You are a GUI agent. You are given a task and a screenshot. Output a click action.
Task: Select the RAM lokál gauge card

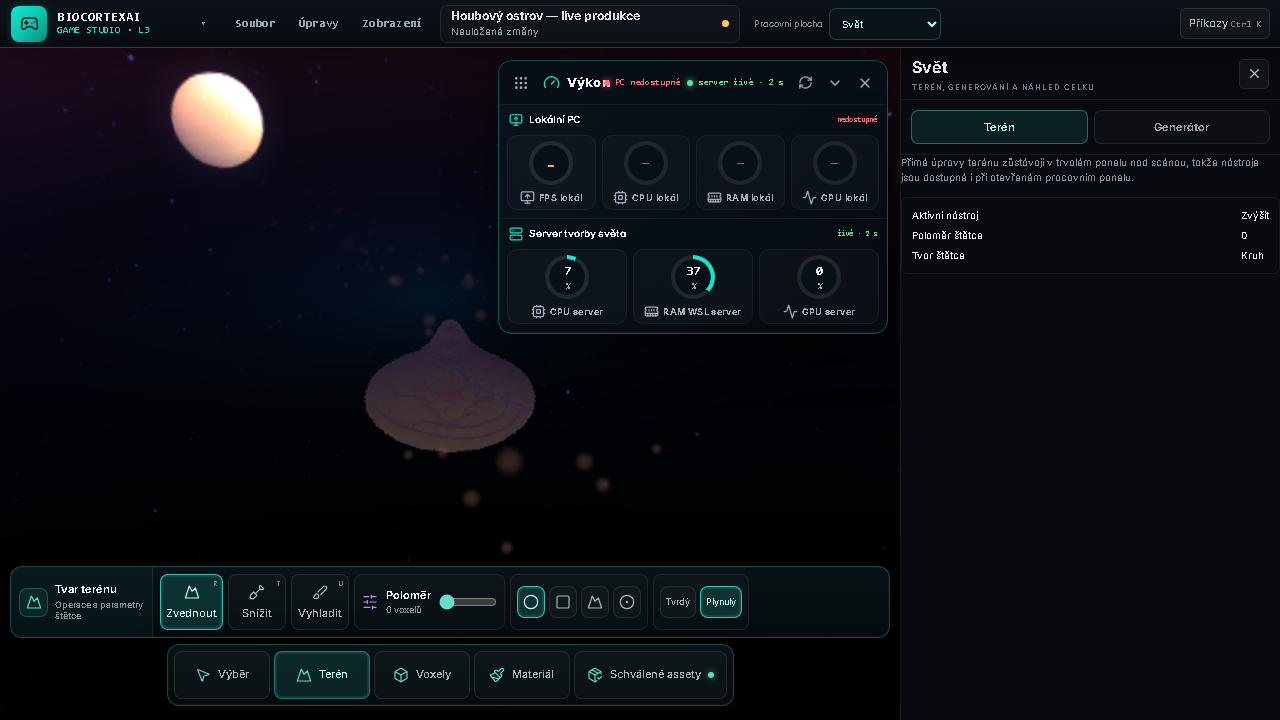click(740, 173)
